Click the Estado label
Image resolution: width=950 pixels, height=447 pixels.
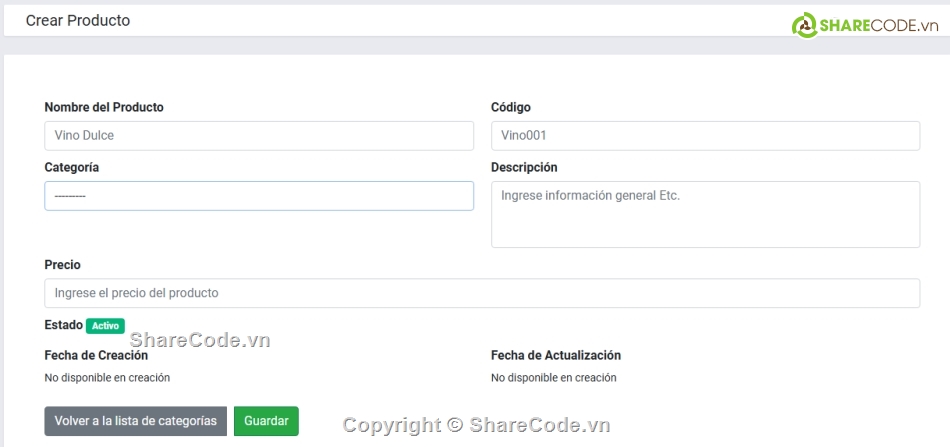[x=63, y=325]
